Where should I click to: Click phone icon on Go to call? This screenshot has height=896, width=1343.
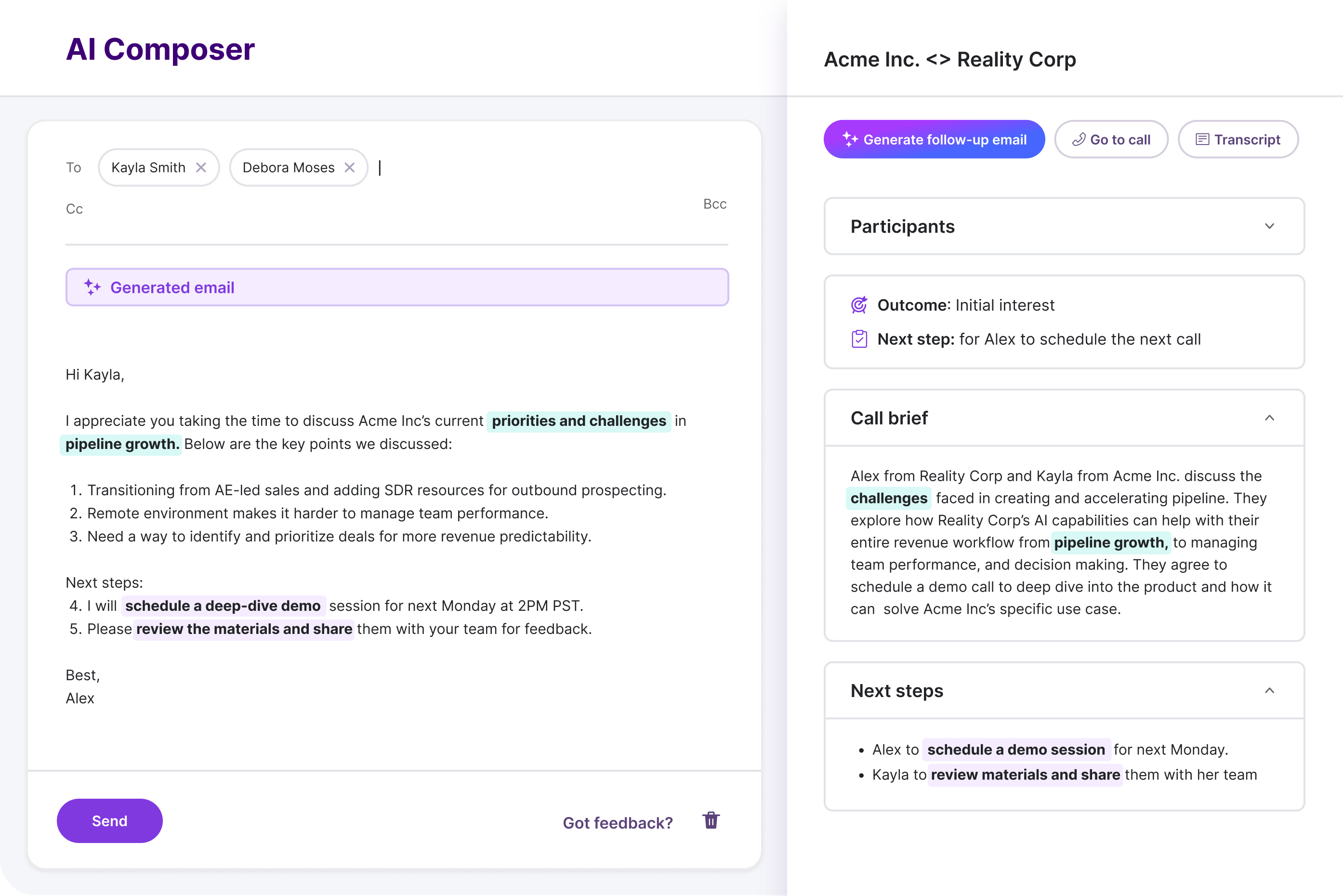tap(1079, 139)
